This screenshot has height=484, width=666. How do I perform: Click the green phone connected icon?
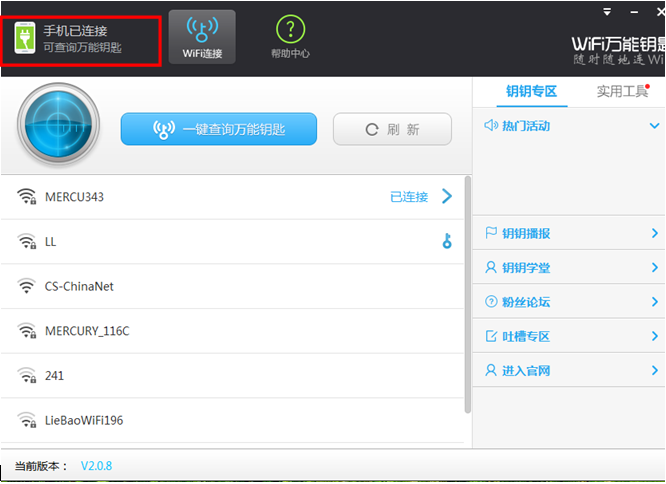click(x=25, y=38)
